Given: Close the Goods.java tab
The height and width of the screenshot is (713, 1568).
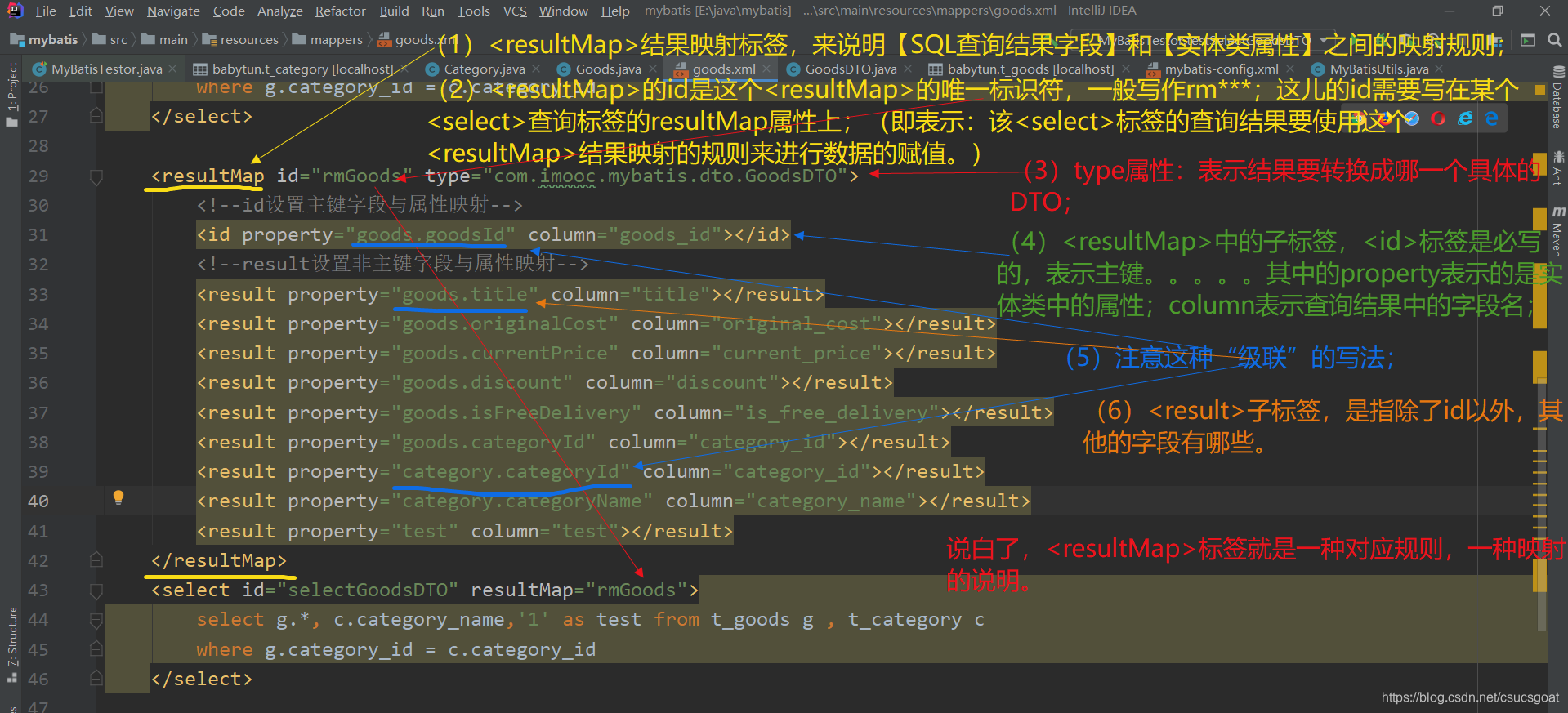Looking at the screenshot, I should pyautogui.click(x=652, y=69).
